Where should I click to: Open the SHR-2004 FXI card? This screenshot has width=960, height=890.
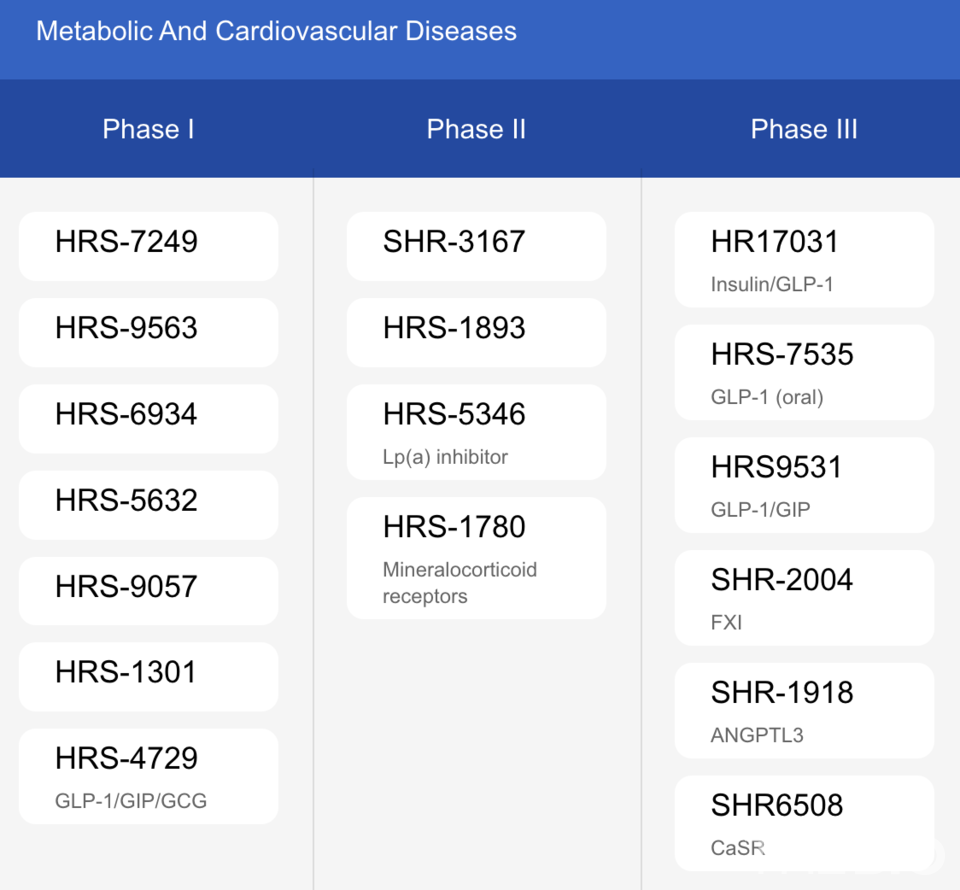point(804,598)
